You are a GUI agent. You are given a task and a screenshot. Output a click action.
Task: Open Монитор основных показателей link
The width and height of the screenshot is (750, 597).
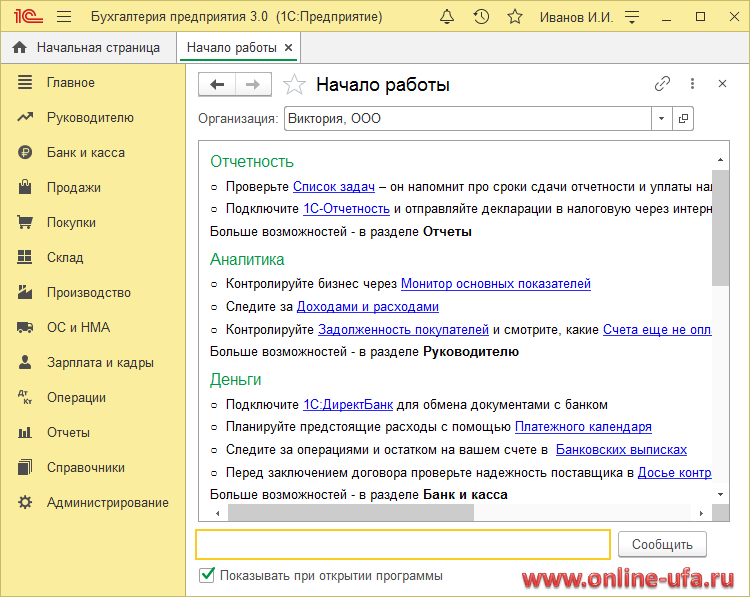[496, 283]
